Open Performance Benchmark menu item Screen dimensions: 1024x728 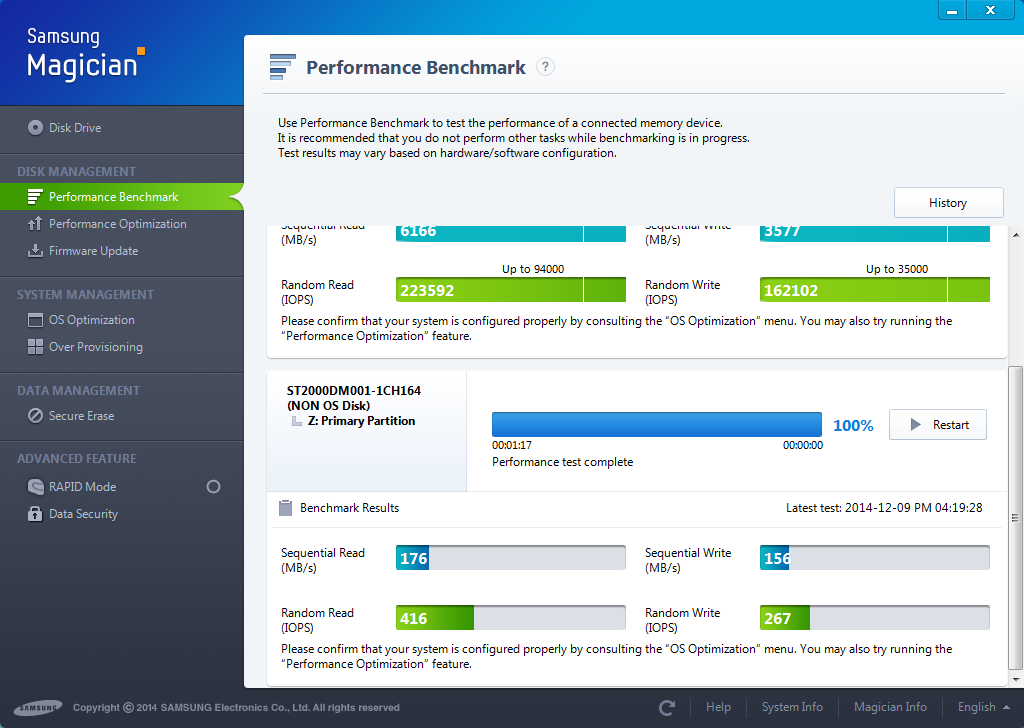(121, 197)
